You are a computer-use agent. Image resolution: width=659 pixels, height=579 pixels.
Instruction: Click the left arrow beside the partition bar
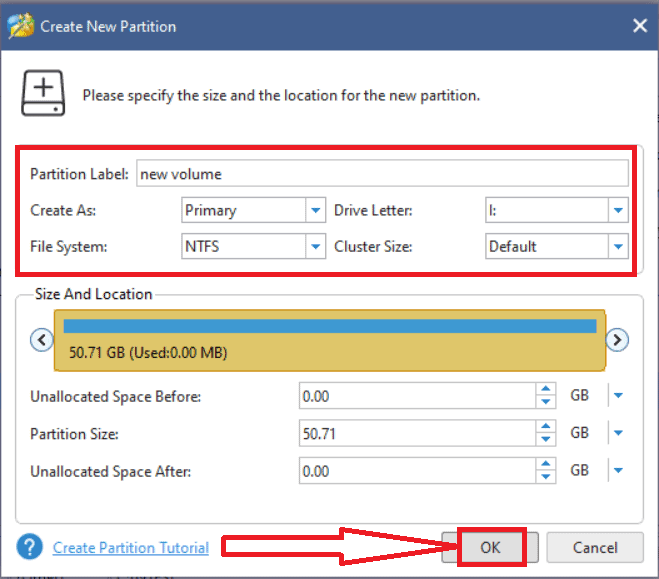[x=42, y=340]
